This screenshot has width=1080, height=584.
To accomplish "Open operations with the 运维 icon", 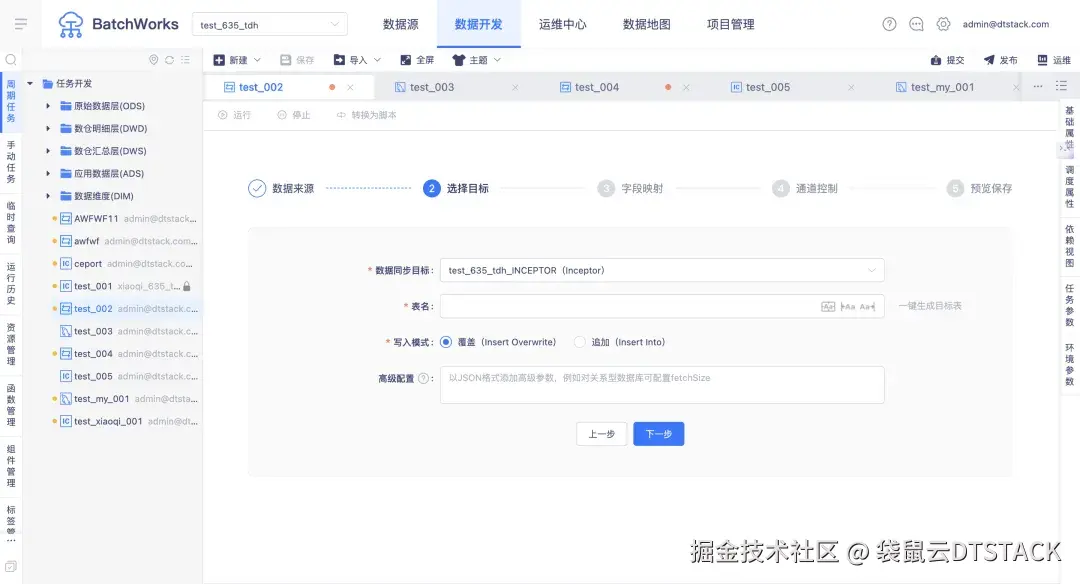I will 1050,59.
